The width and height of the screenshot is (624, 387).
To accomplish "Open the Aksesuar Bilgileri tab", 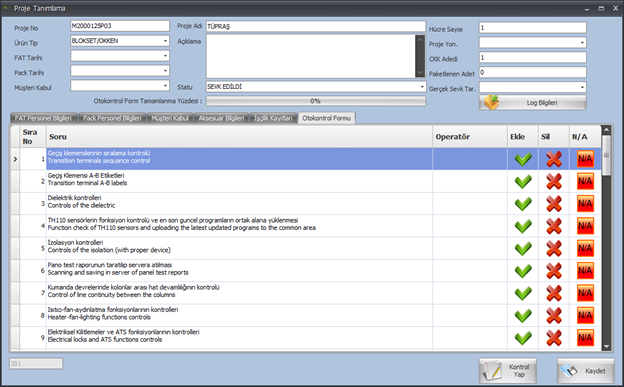I will coord(221,118).
